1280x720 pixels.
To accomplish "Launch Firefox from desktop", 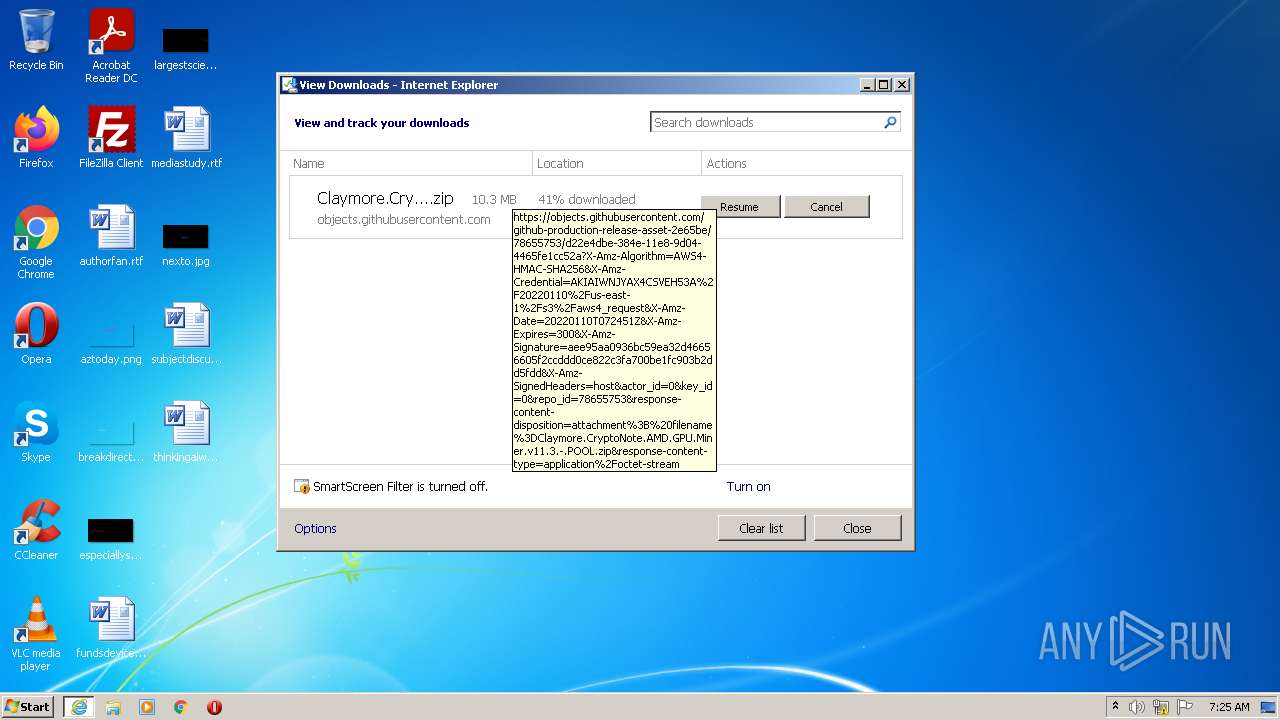I will 36,138.
